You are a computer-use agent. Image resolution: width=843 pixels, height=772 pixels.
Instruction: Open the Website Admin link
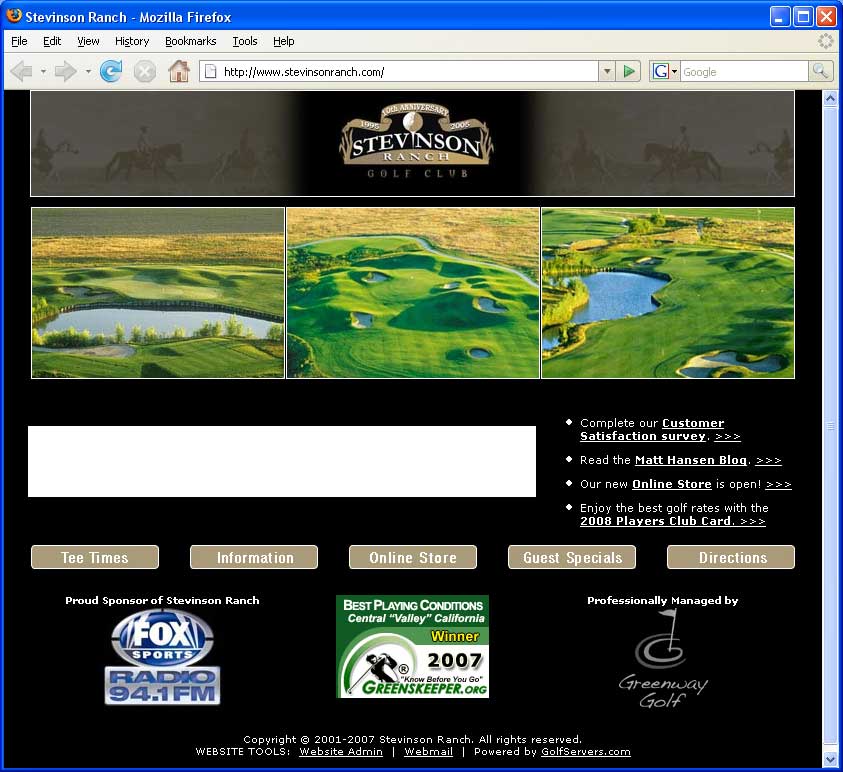pyautogui.click(x=341, y=752)
